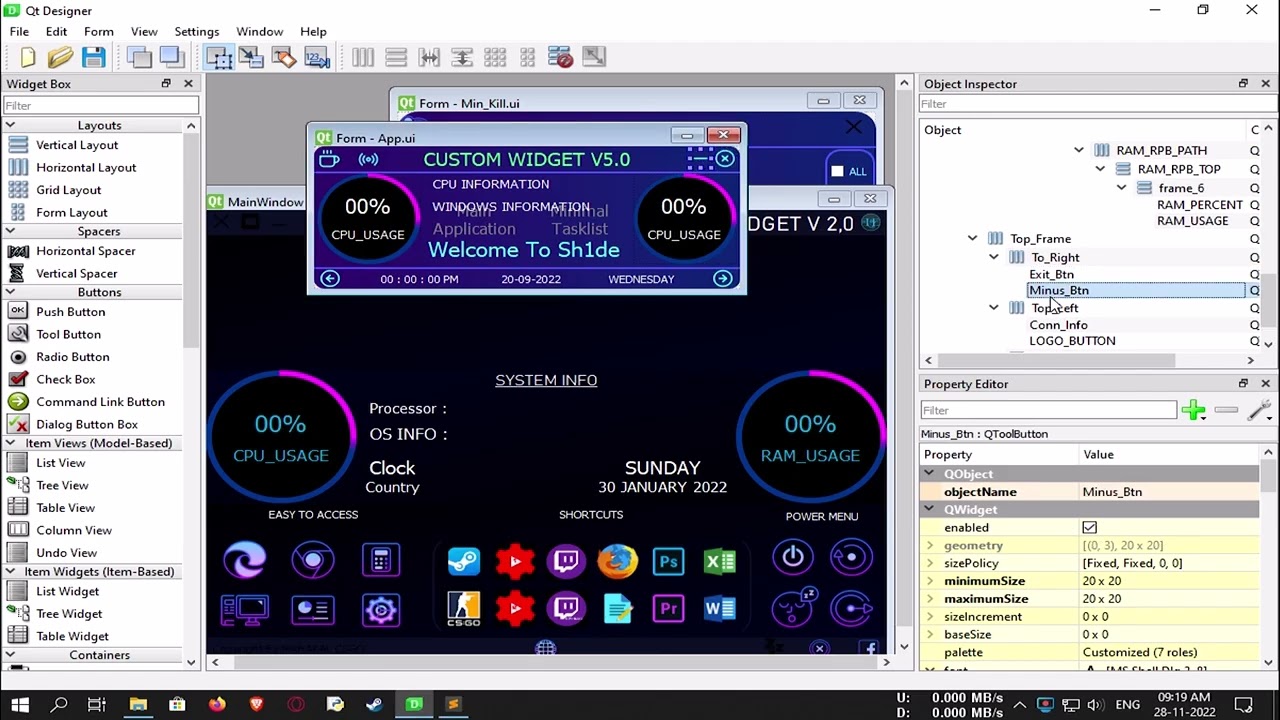This screenshot has width=1280, height=720.
Task: Click the Open form folder icon
Action: [60, 57]
